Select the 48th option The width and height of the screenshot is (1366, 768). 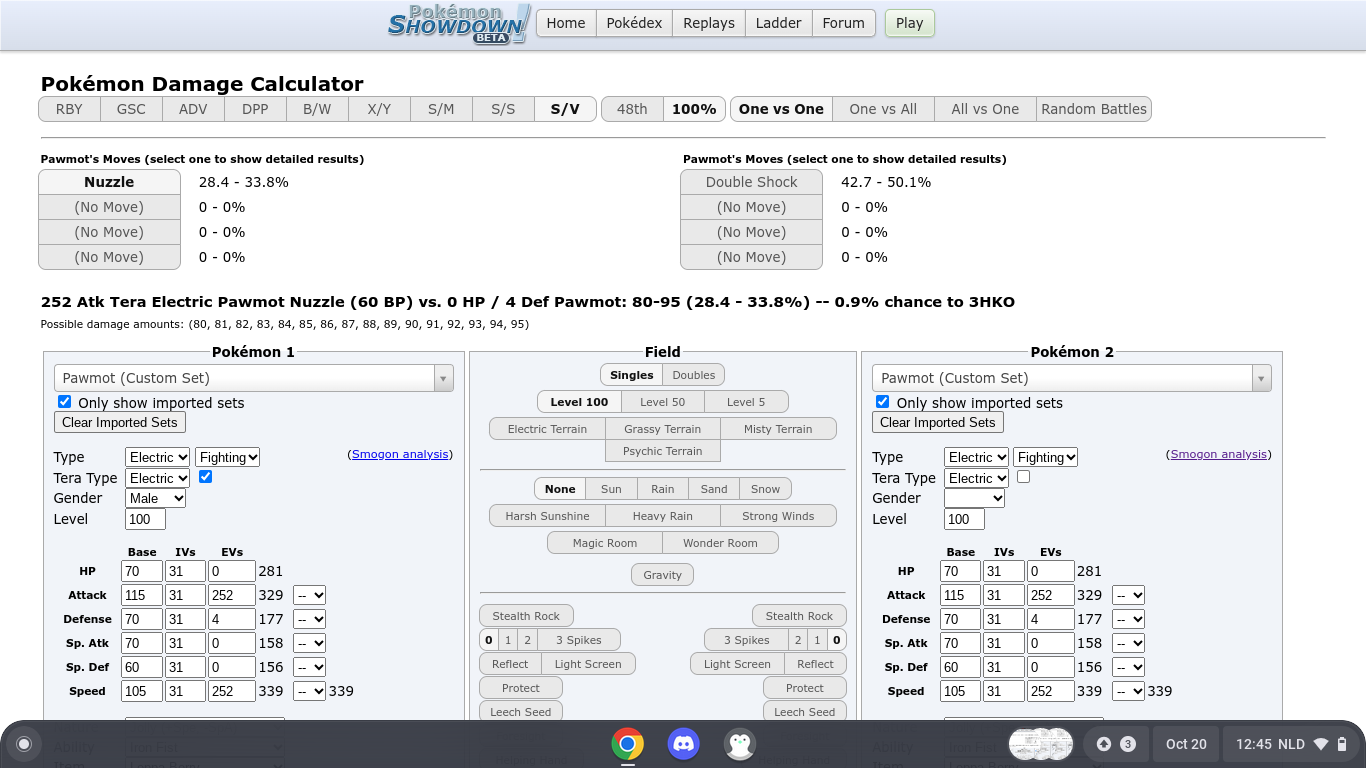point(632,109)
